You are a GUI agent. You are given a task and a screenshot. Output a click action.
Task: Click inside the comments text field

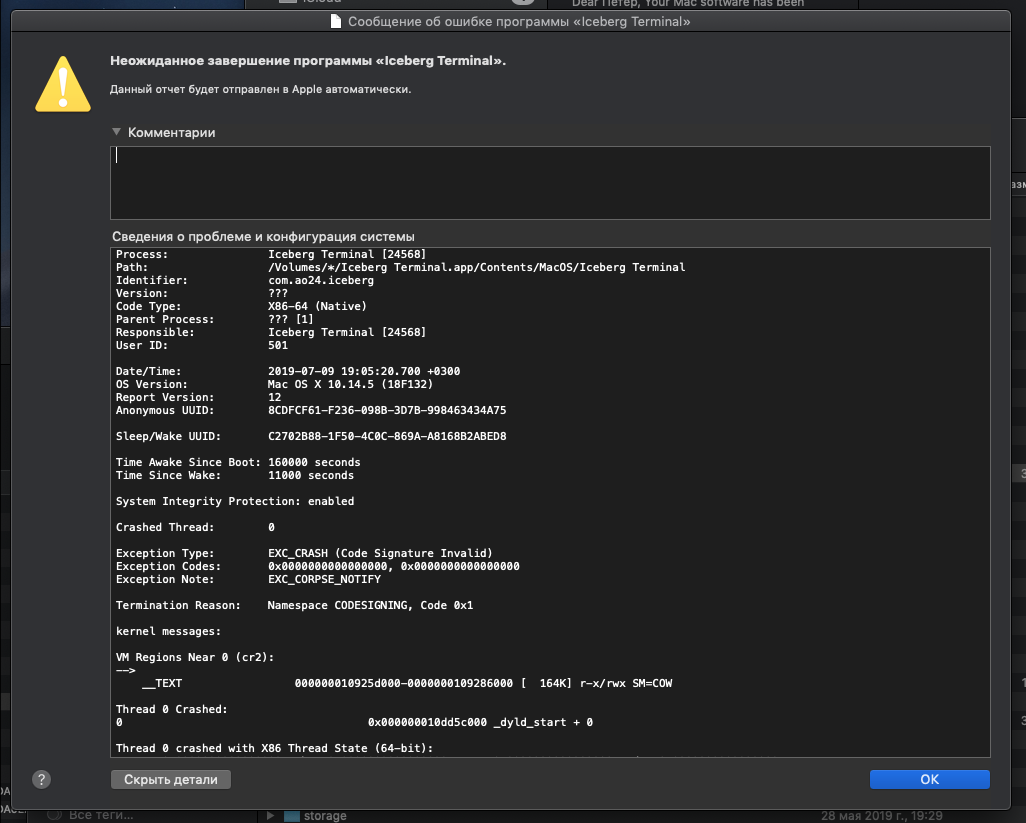click(x=550, y=183)
